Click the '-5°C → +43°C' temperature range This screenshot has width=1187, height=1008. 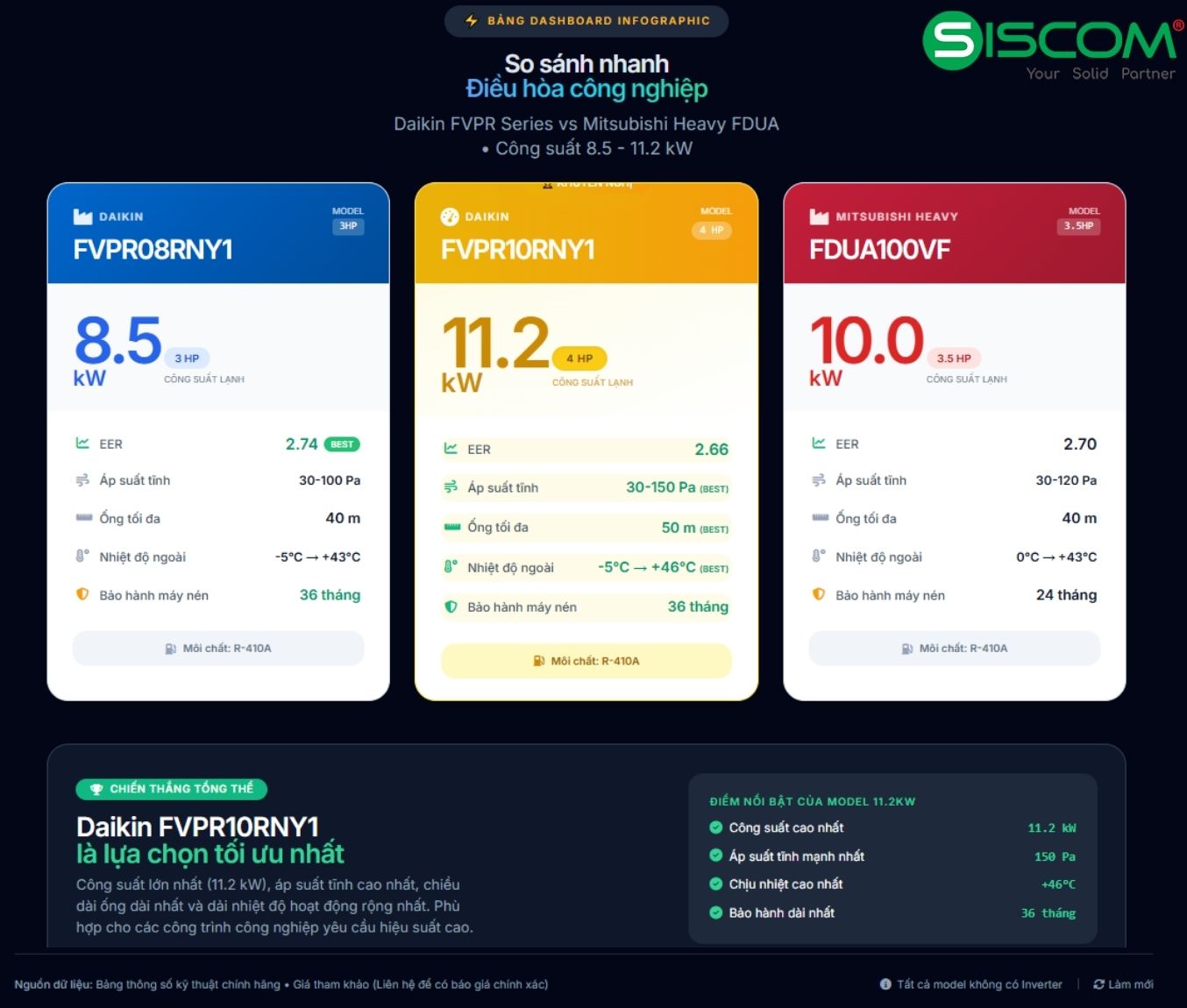point(318,557)
